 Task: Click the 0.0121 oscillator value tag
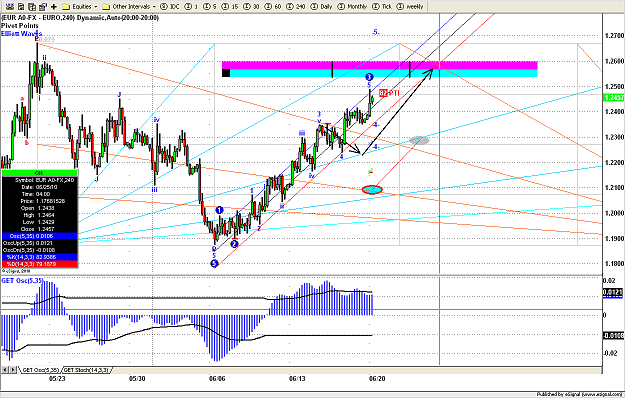pos(613,292)
